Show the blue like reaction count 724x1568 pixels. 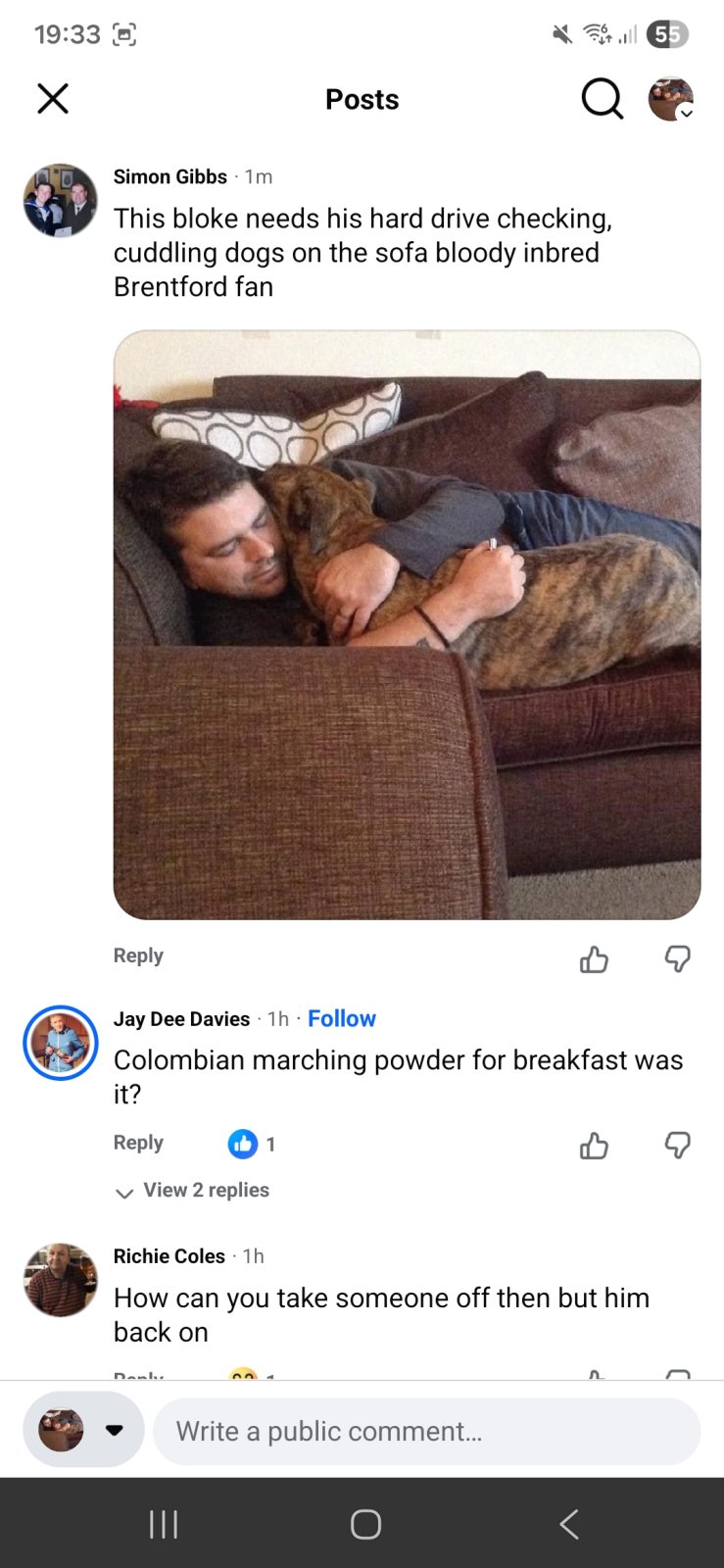pyautogui.click(x=252, y=1144)
